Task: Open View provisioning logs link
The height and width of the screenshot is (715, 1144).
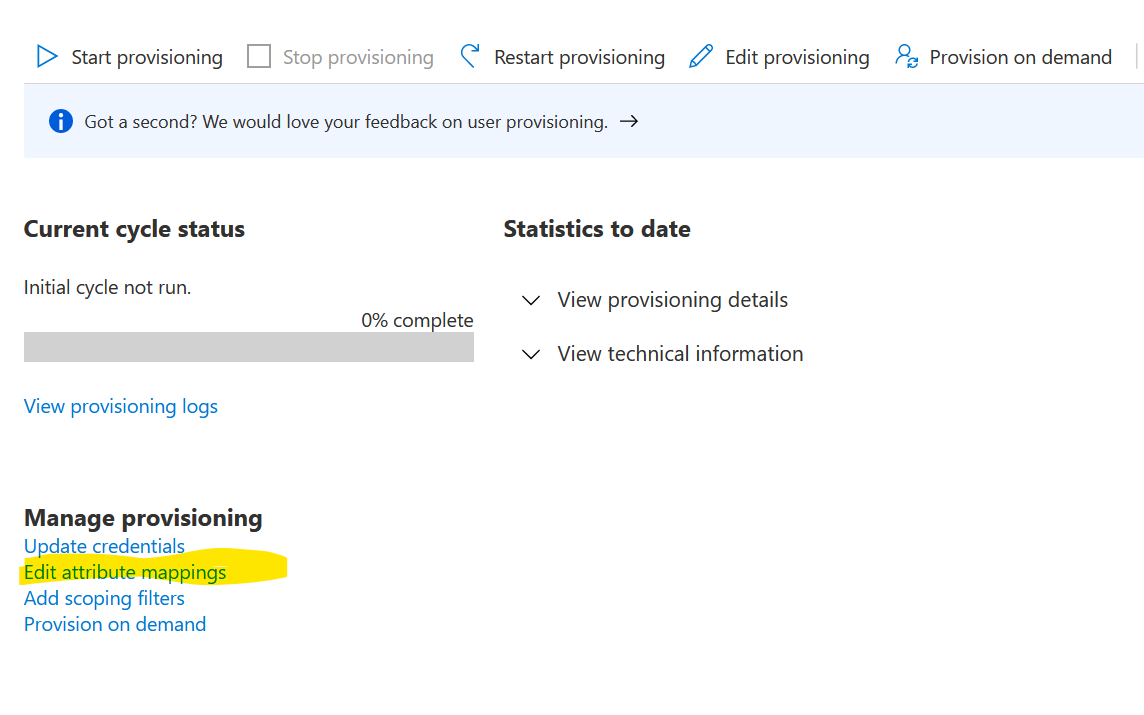Action: point(120,406)
